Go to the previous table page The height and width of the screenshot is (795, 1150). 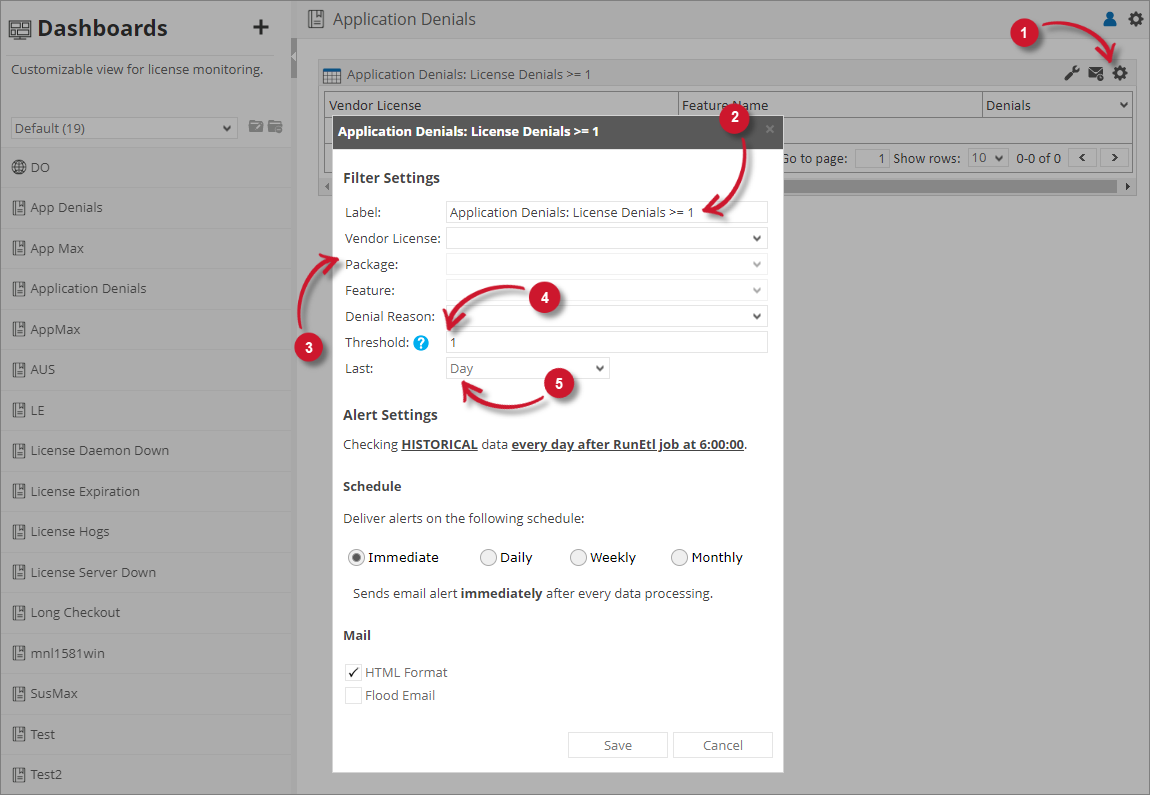tap(1083, 158)
